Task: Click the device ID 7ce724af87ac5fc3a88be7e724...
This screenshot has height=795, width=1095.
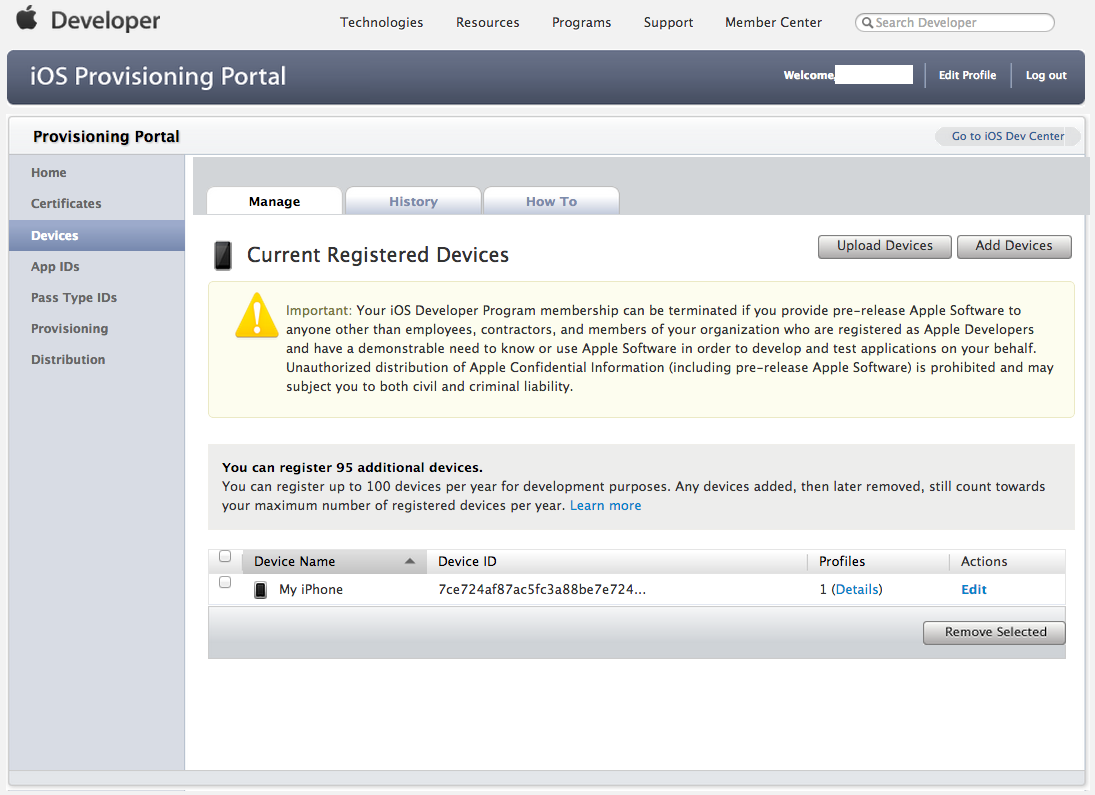Action: pyautogui.click(x=542, y=589)
